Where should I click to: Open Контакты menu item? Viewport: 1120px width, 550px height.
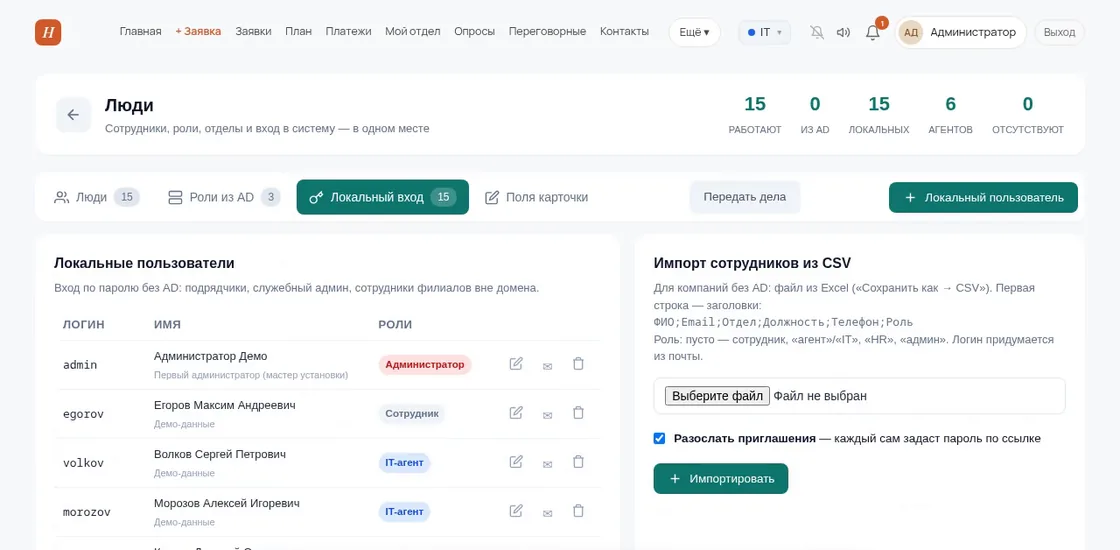tap(624, 31)
